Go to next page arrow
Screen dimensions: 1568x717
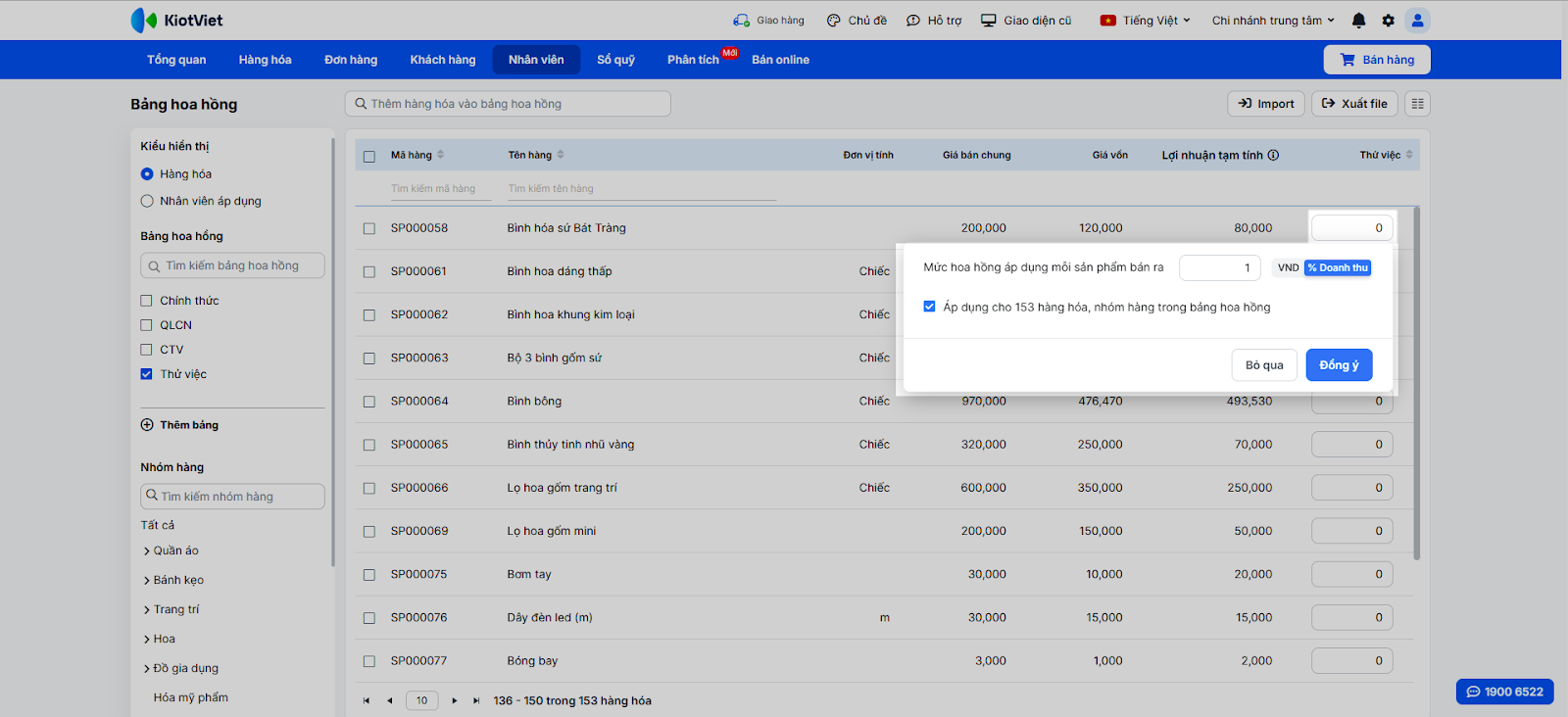coord(454,700)
